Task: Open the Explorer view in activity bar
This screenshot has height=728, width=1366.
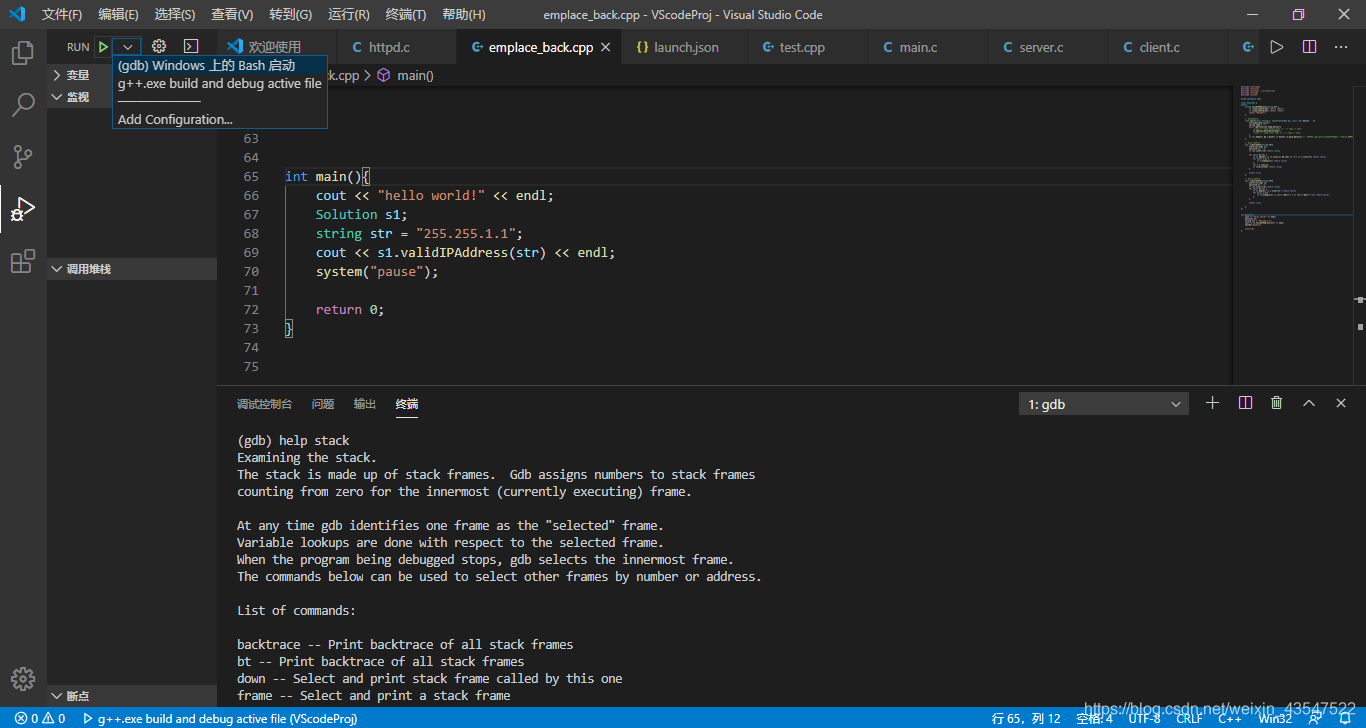Action: [22, 53]
